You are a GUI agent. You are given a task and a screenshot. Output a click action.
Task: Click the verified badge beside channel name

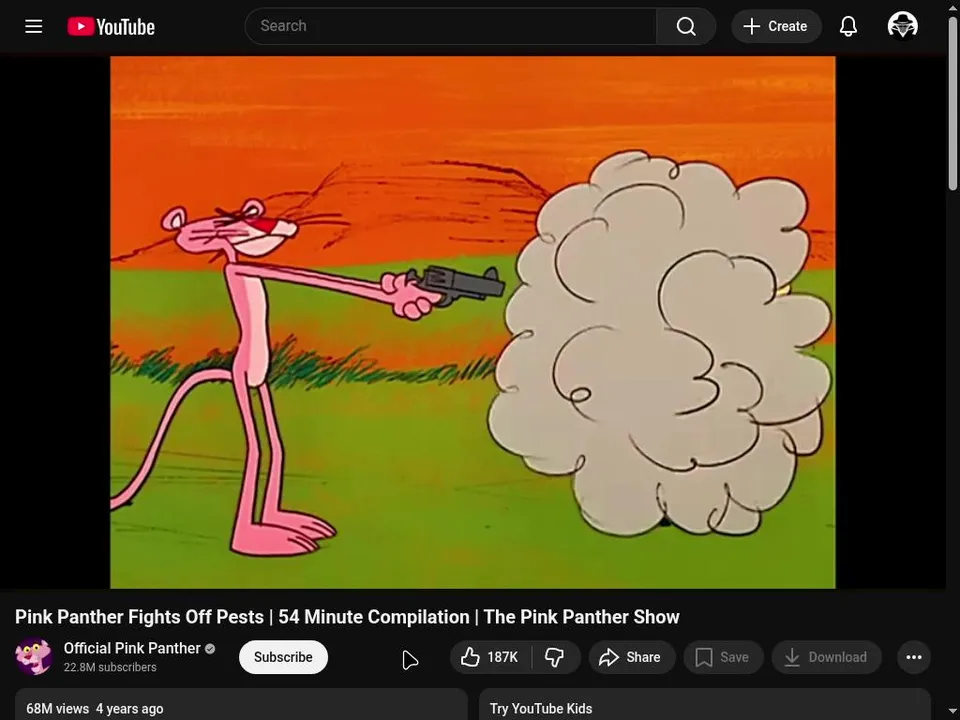[210, 649]
